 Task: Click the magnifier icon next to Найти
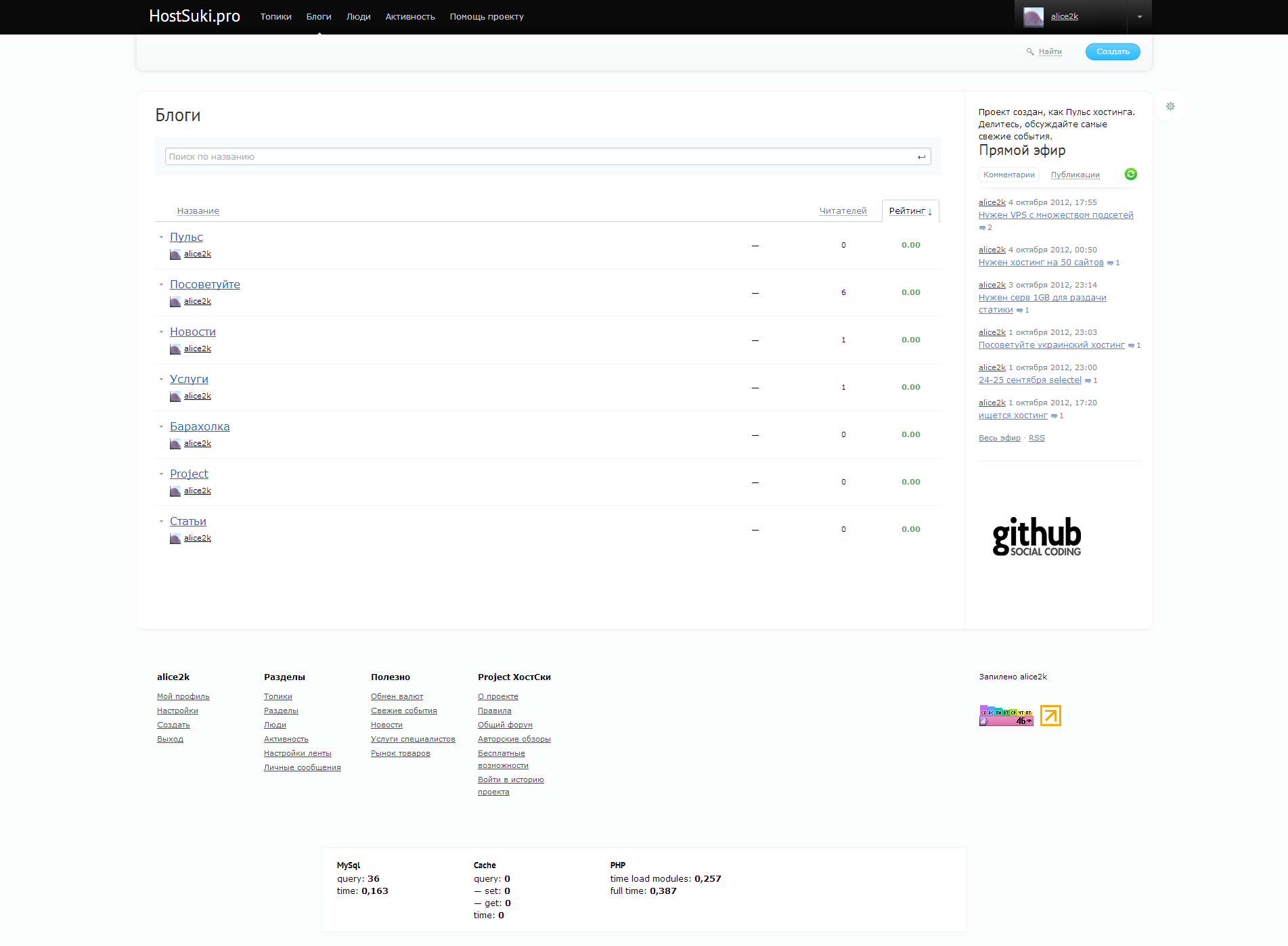pyautogui.click(x=1030, y=51)
